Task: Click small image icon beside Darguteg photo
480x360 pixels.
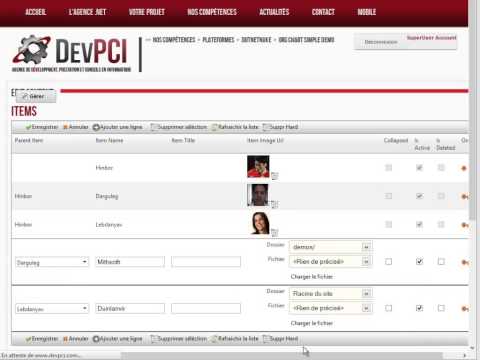Action: [275, 204]
